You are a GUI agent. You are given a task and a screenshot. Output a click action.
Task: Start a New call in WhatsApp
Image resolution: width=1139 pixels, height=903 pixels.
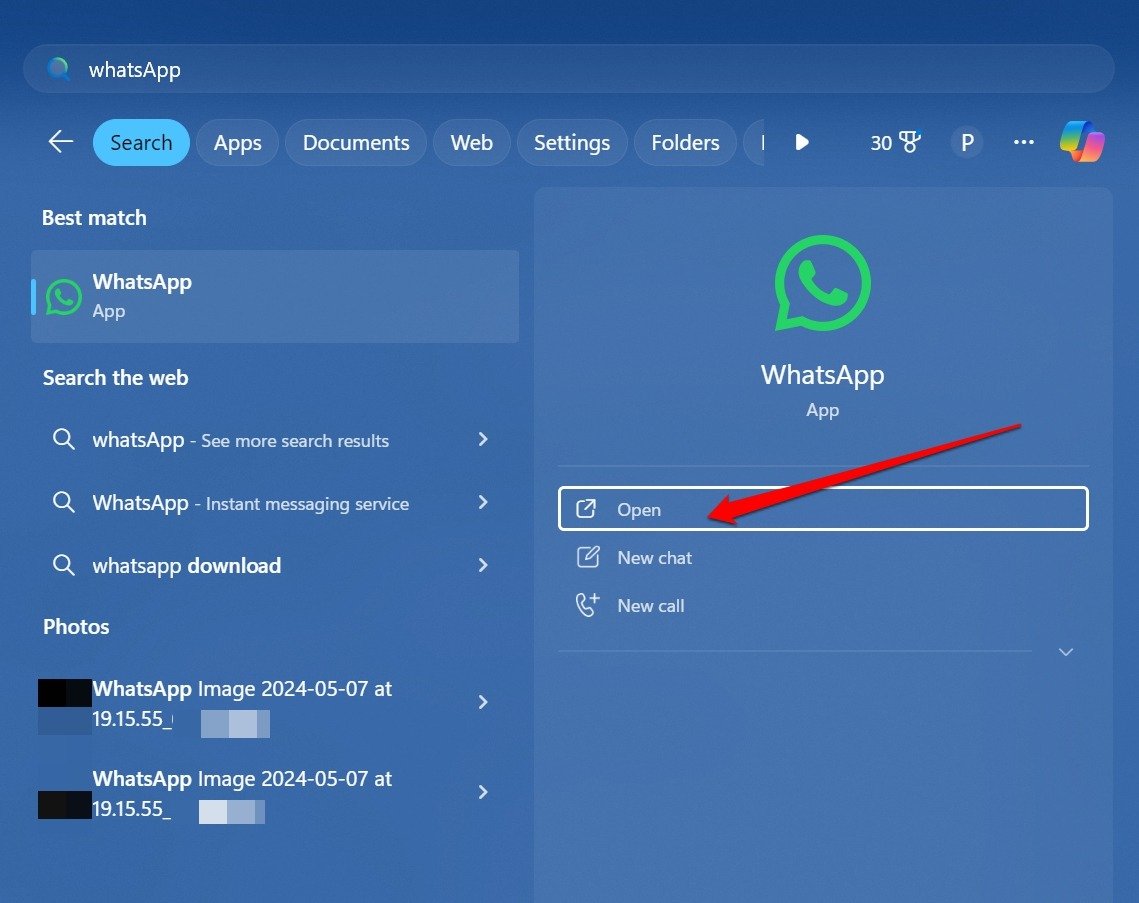click(x=651, y=605)
